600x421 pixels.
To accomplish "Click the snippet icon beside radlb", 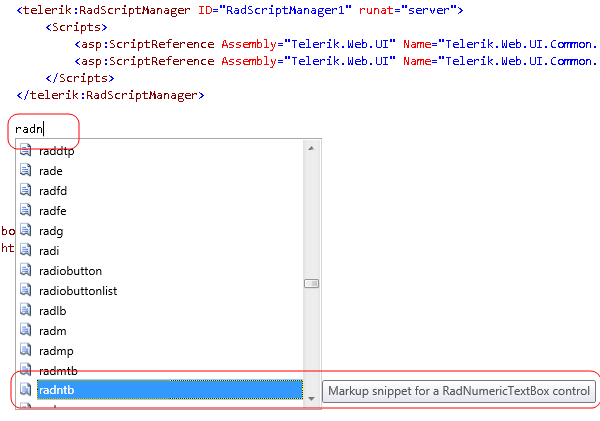I will coord(25,310).
